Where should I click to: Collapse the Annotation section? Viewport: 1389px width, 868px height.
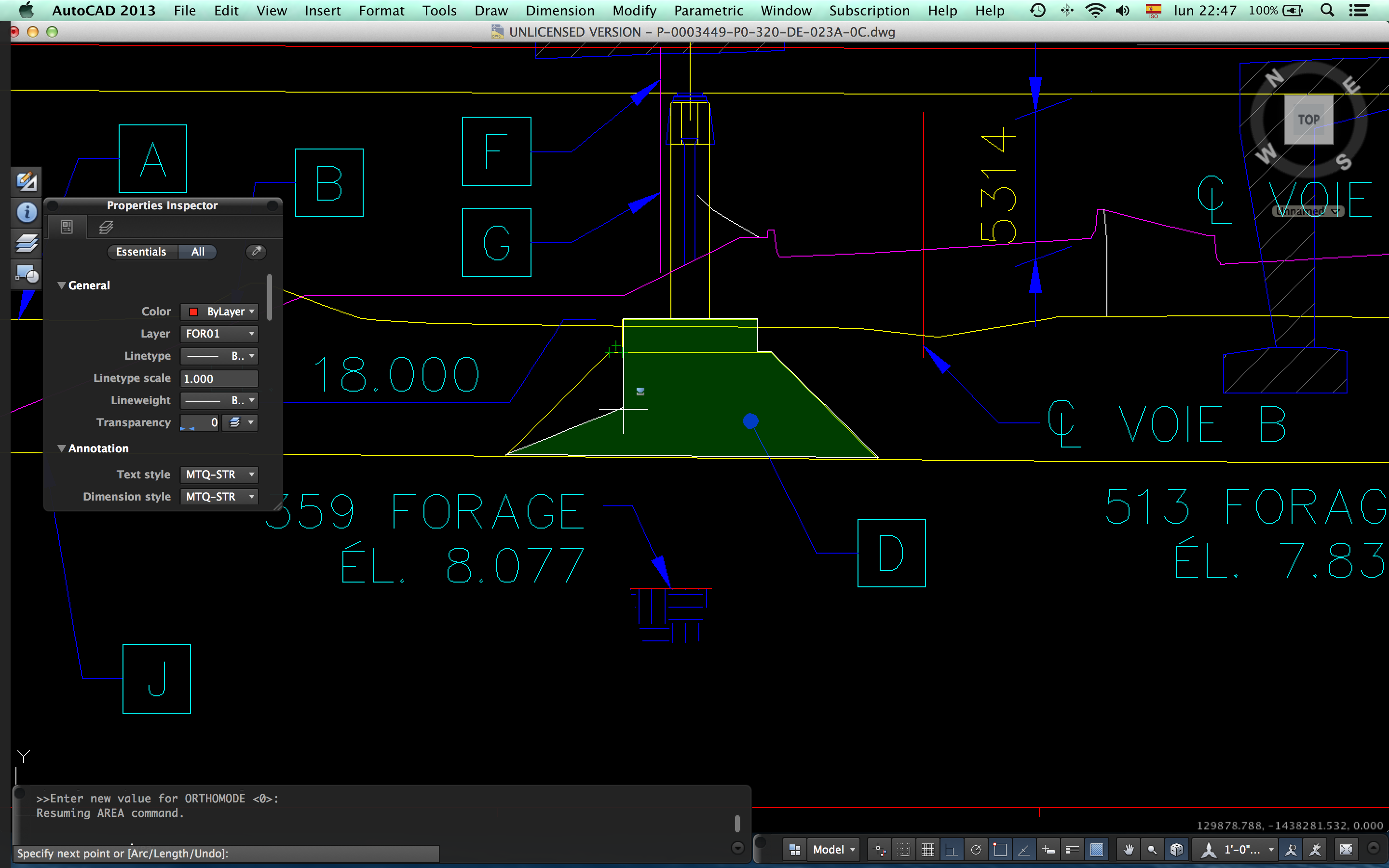click(61, 448)
